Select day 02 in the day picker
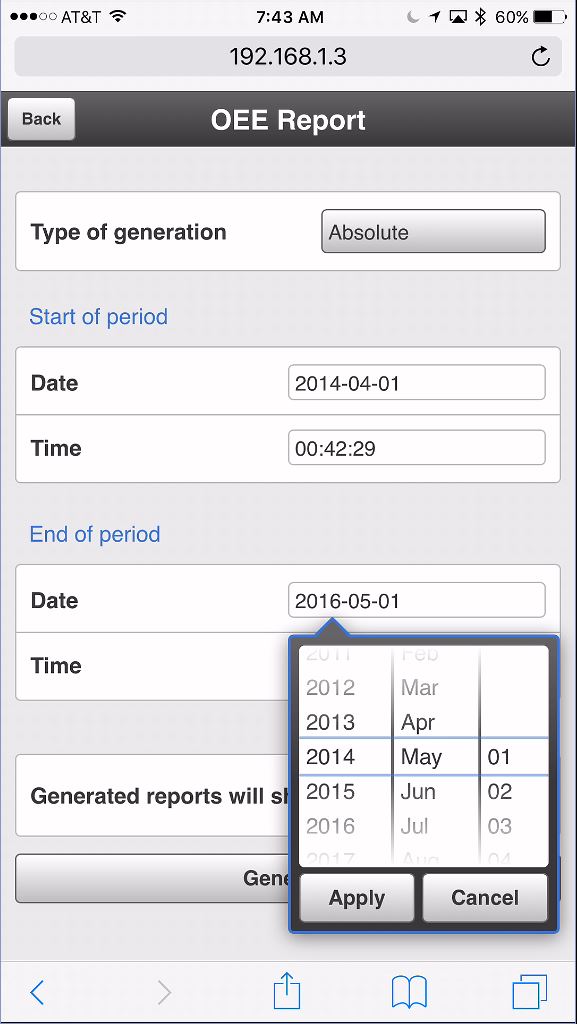Viewport: 577px width, 1024px height. coord(499,792)
